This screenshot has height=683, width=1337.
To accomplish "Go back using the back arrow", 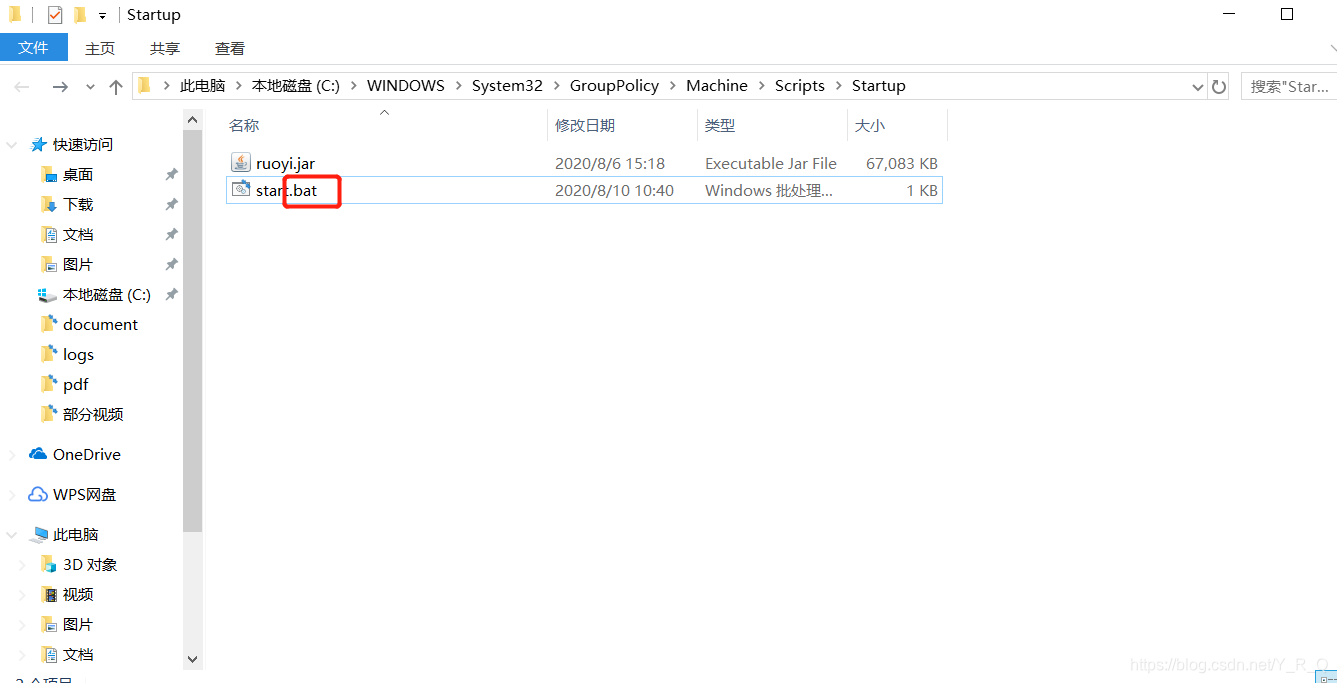I will pyautogui.click(x=22, y=87).
